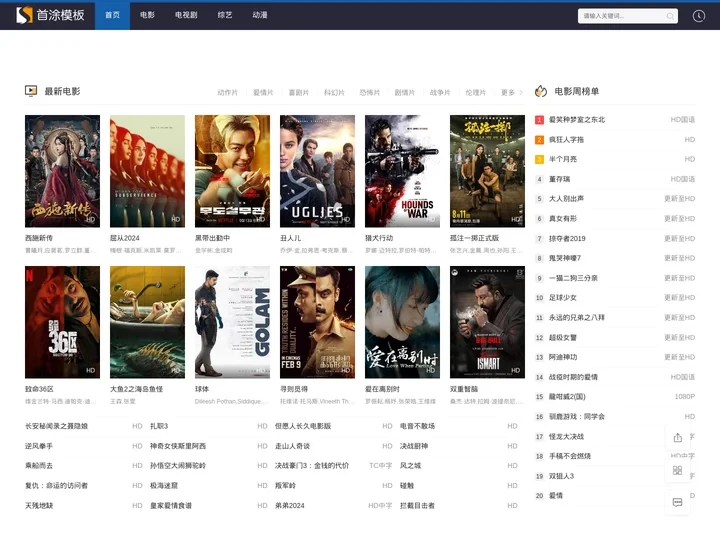Click the 猎犬行动 title link
Viewport: 720px width, 540px height.
(379, 238)
